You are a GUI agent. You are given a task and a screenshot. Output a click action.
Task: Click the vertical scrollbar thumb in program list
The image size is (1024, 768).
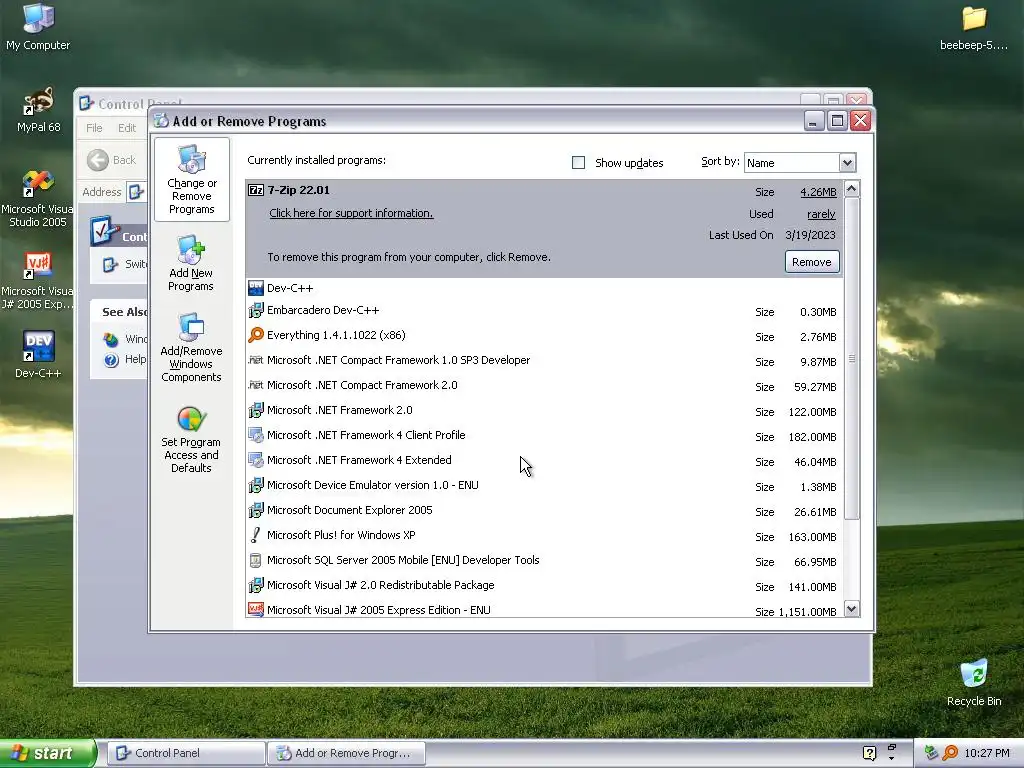coord(852,359)
